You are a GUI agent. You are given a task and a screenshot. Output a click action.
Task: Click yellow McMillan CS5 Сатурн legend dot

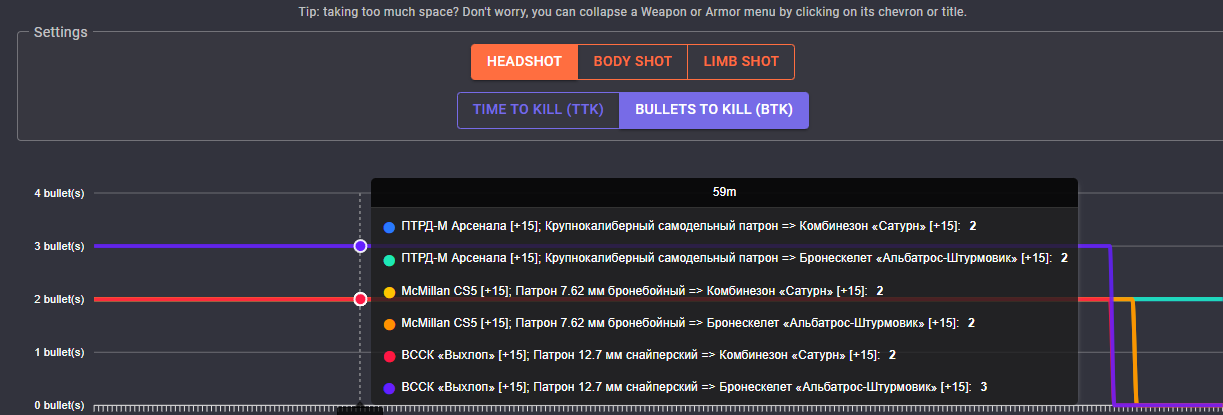point(389,291)
